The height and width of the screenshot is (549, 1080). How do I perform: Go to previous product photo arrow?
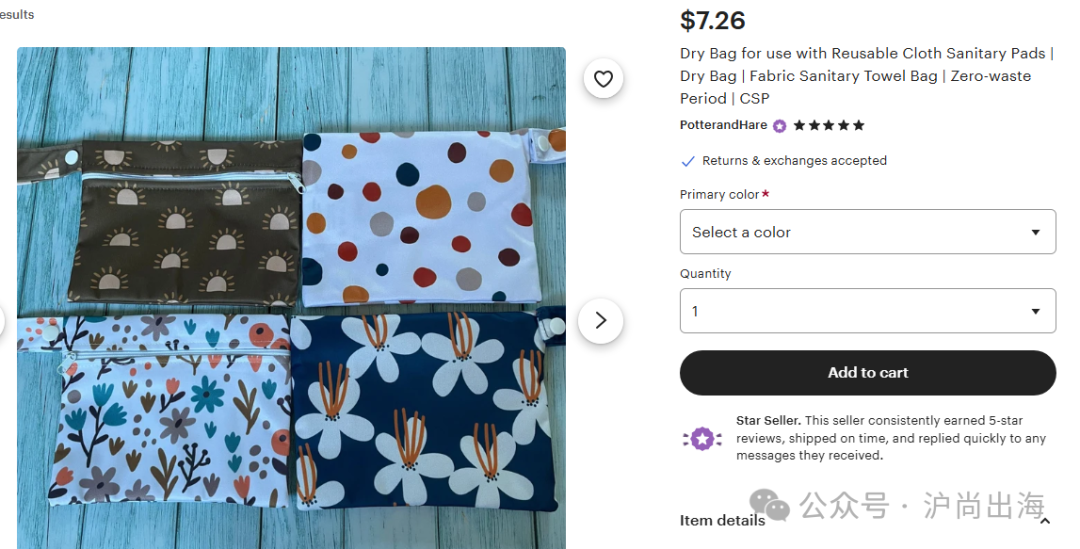(x=3, y=321)
